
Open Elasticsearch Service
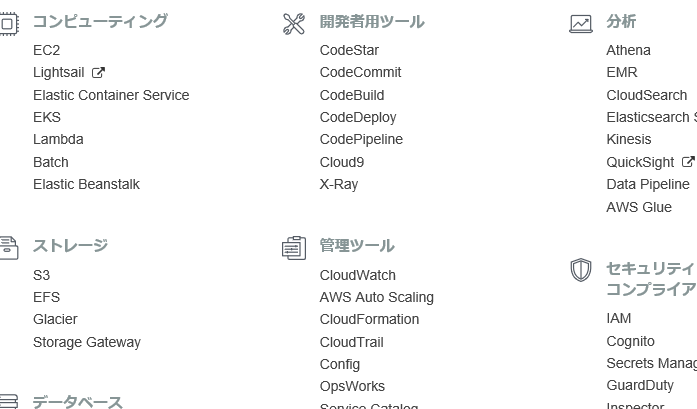click(x=652, y=117)
